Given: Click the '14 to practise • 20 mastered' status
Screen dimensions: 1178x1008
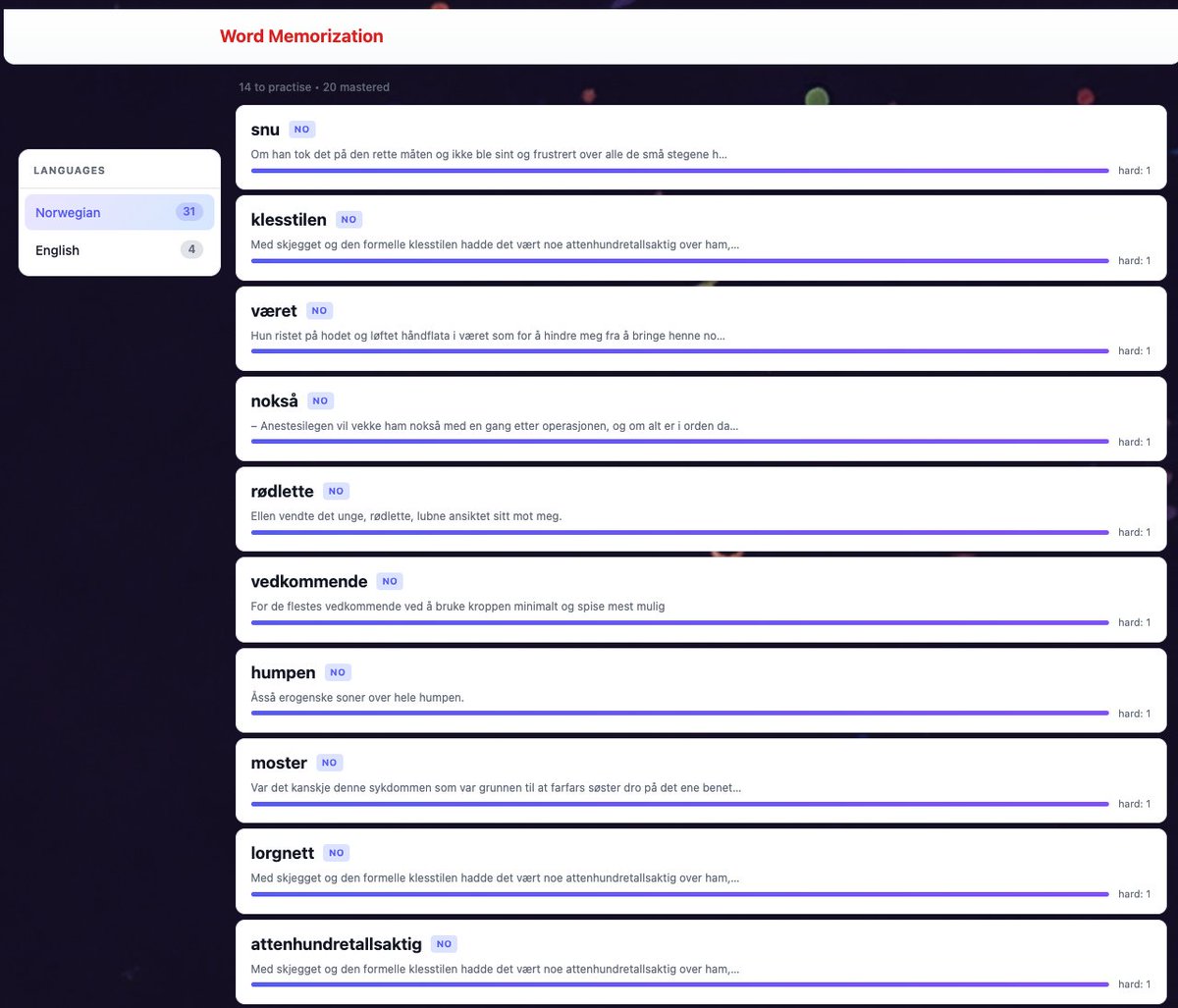Looking at the screenshot, I should 314,87.
